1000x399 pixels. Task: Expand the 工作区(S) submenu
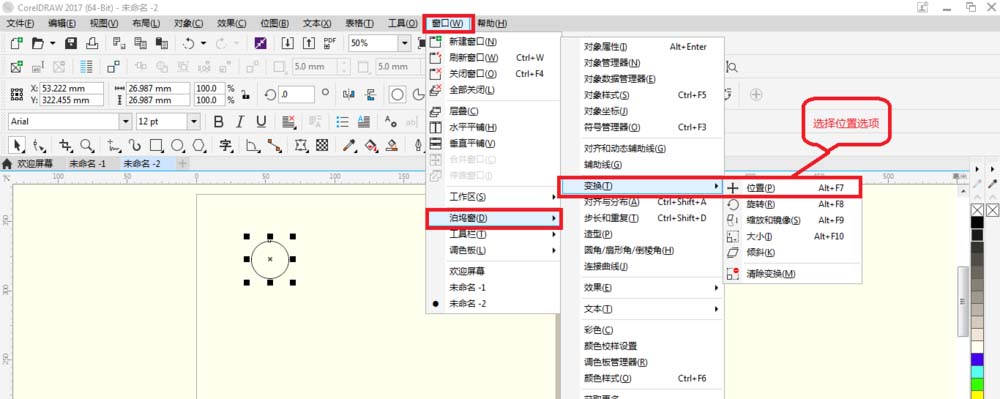(x=494, y=197)
